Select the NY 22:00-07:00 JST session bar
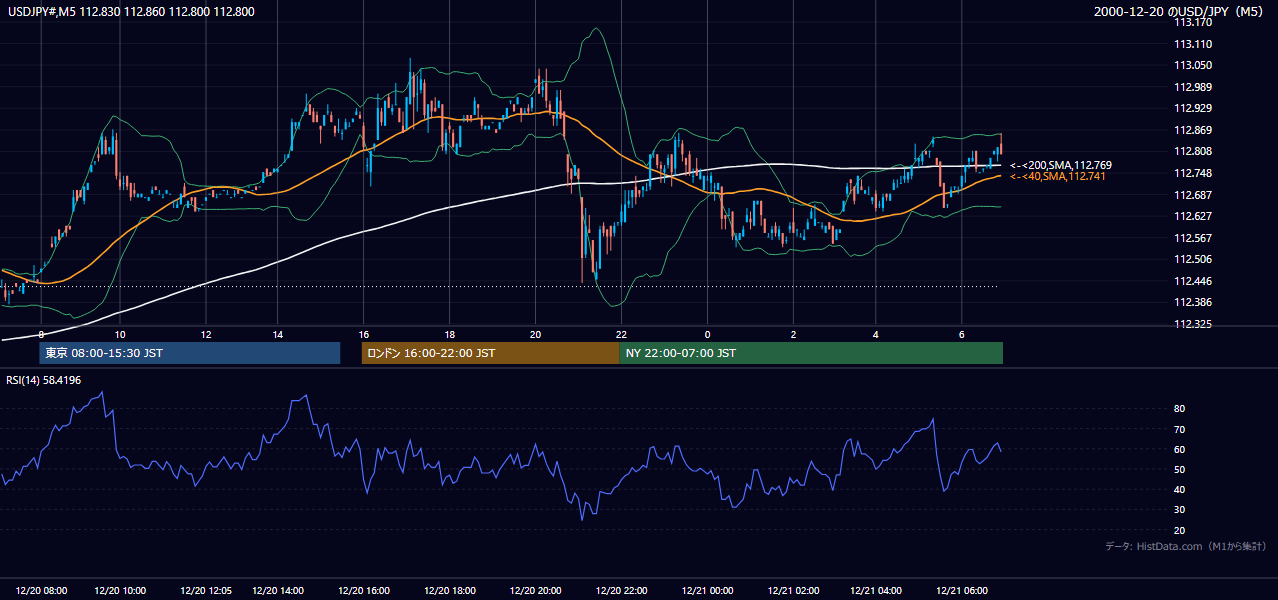The image size is (1278, 600). click(811, 353)
